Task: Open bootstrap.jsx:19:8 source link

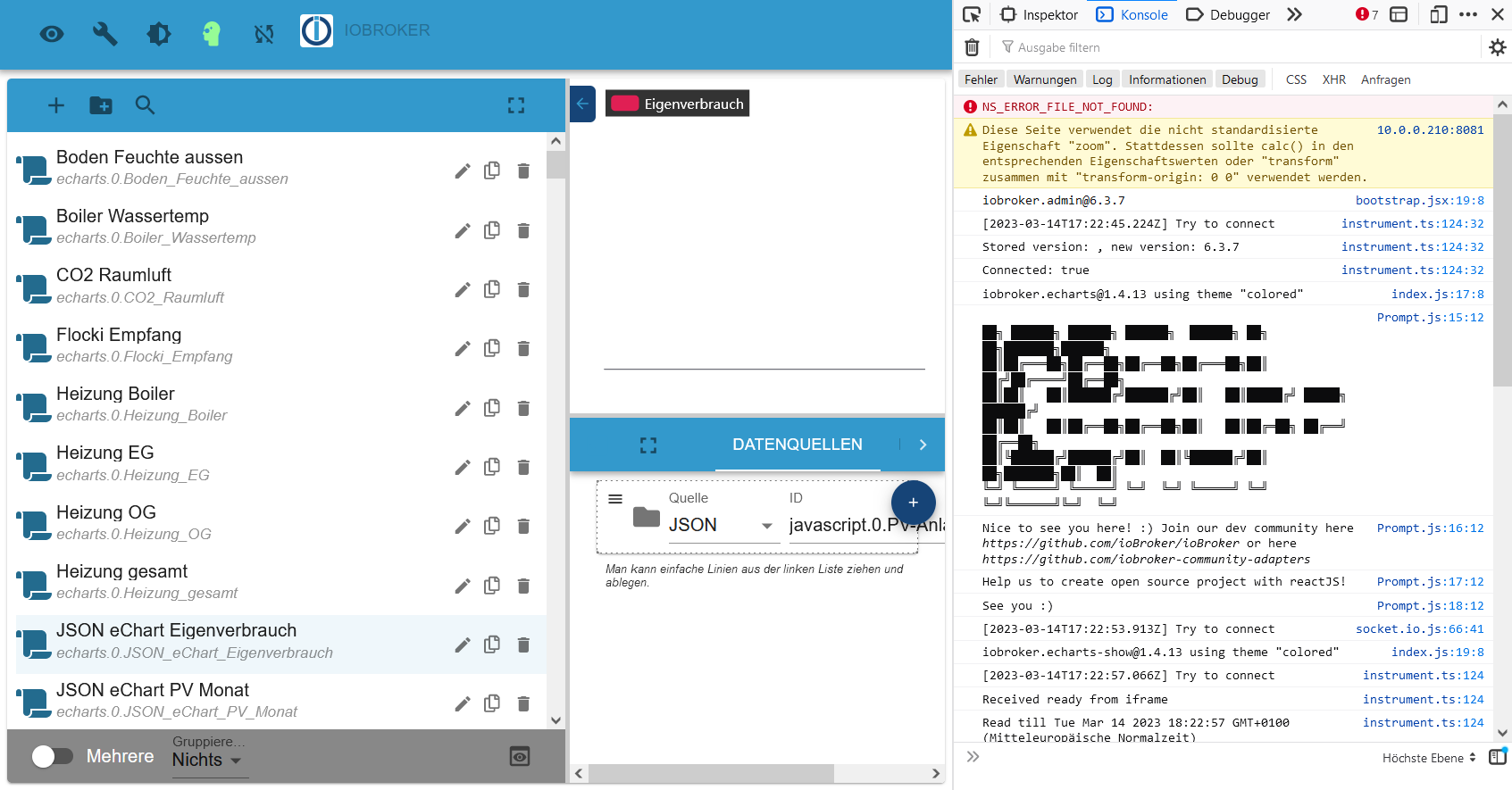Action: coord(1419,200)
